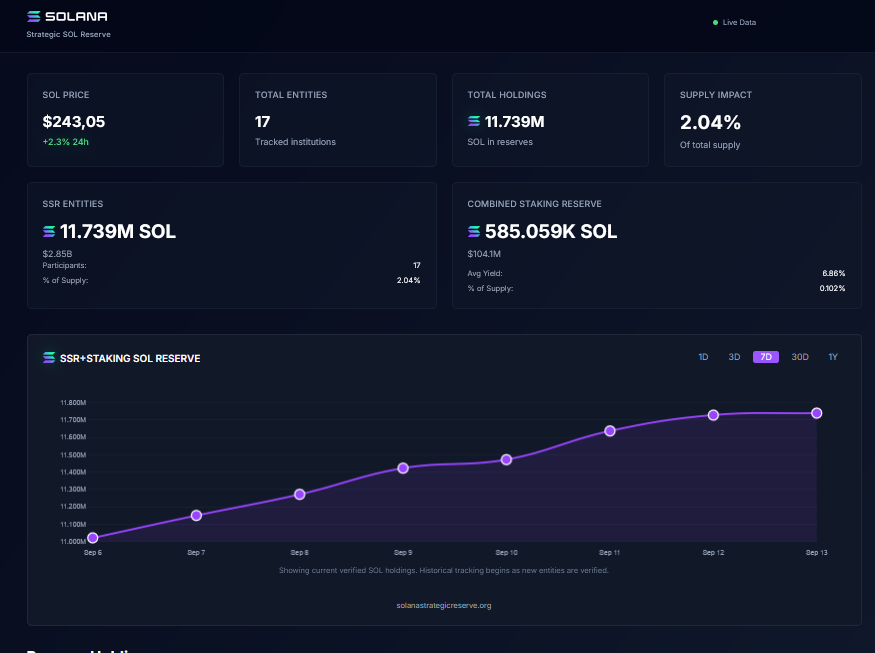Click the green Live Data status dot
875x653 pixels.
[715, 22]
